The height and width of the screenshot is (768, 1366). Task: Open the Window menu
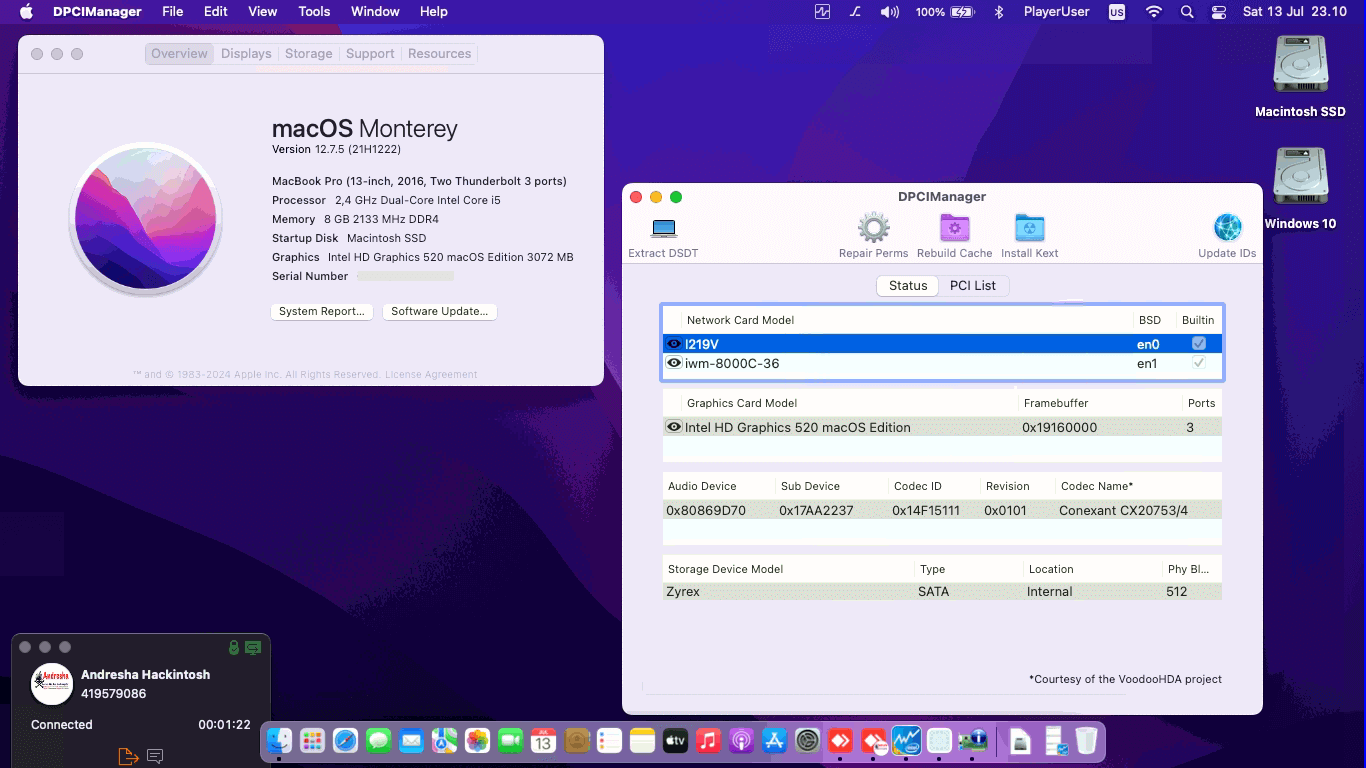375,12
